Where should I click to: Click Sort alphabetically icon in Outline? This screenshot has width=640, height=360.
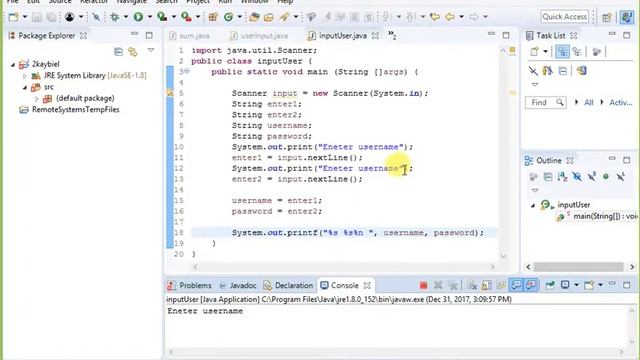[562, 177]
